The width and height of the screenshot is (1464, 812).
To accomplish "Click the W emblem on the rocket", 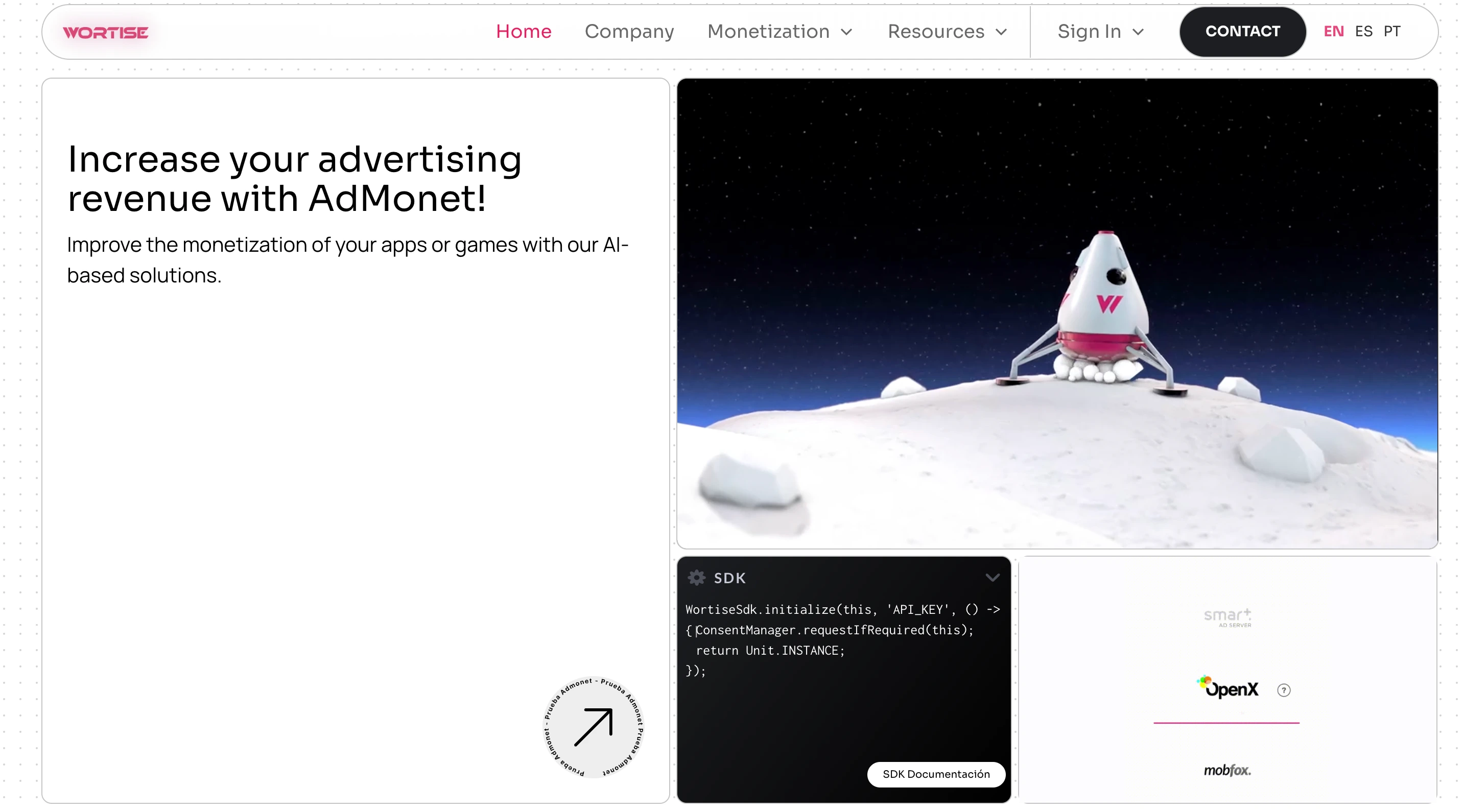I will click(x=1108, y=304).
